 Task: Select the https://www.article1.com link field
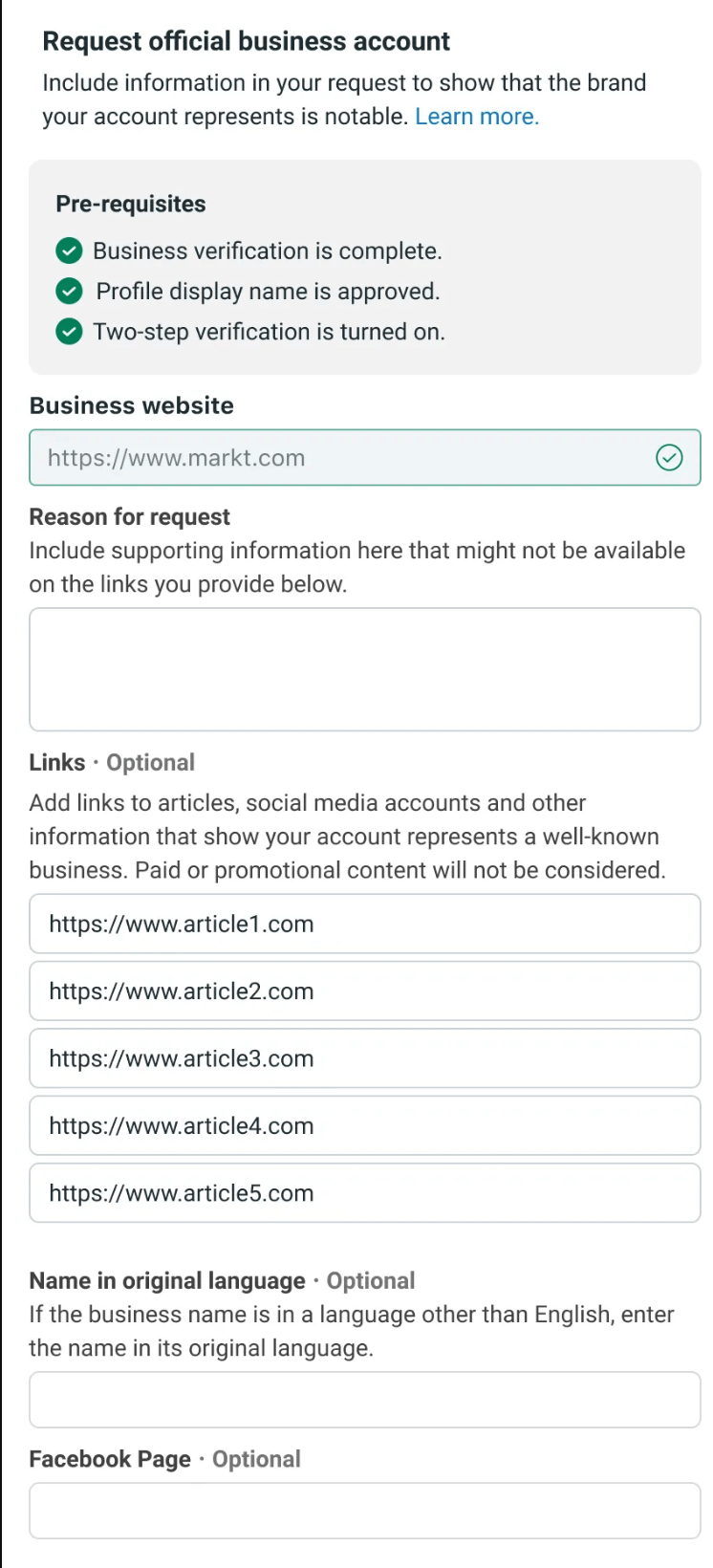click(x=363, y=924)
